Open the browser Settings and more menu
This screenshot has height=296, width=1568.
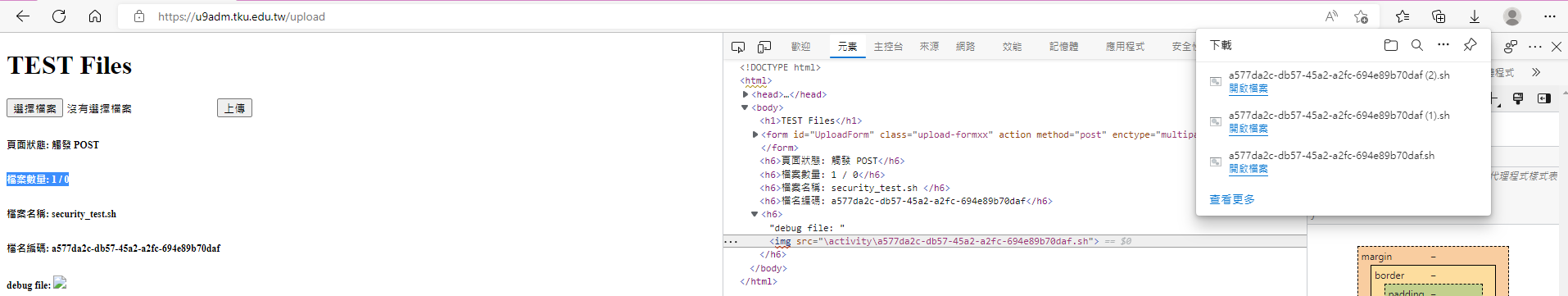coord(1549,16)
